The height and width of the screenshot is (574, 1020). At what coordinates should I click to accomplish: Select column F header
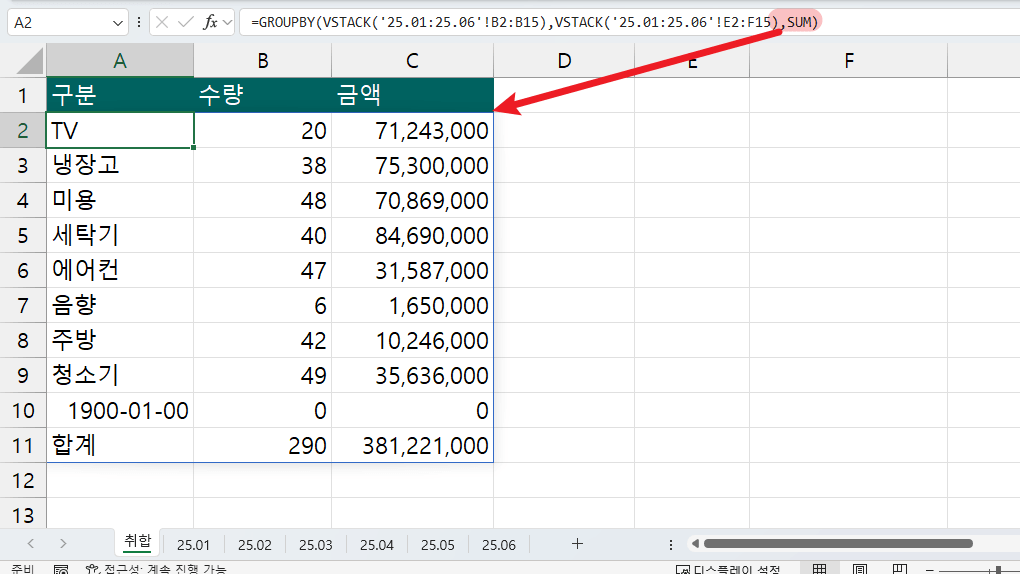[x=848, y=61]
